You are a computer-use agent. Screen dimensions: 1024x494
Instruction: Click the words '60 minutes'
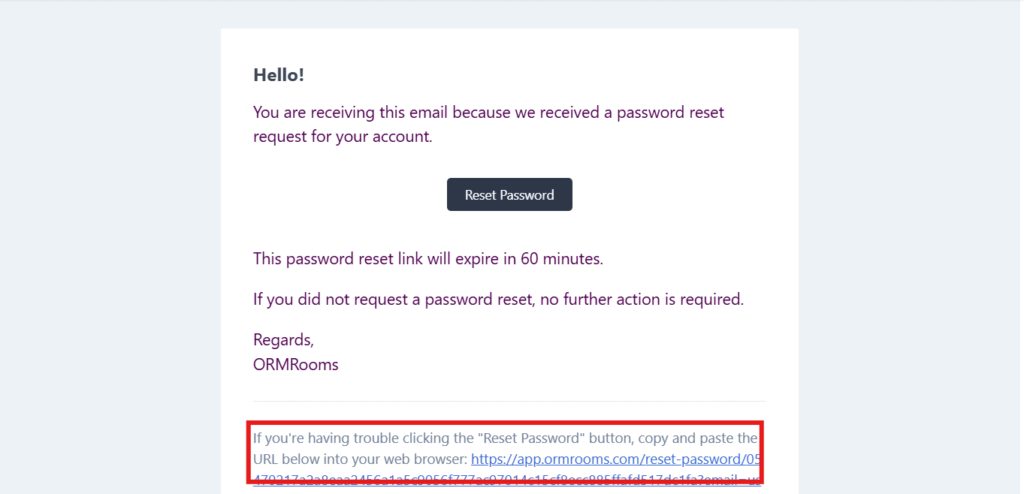tap(560, 259)
